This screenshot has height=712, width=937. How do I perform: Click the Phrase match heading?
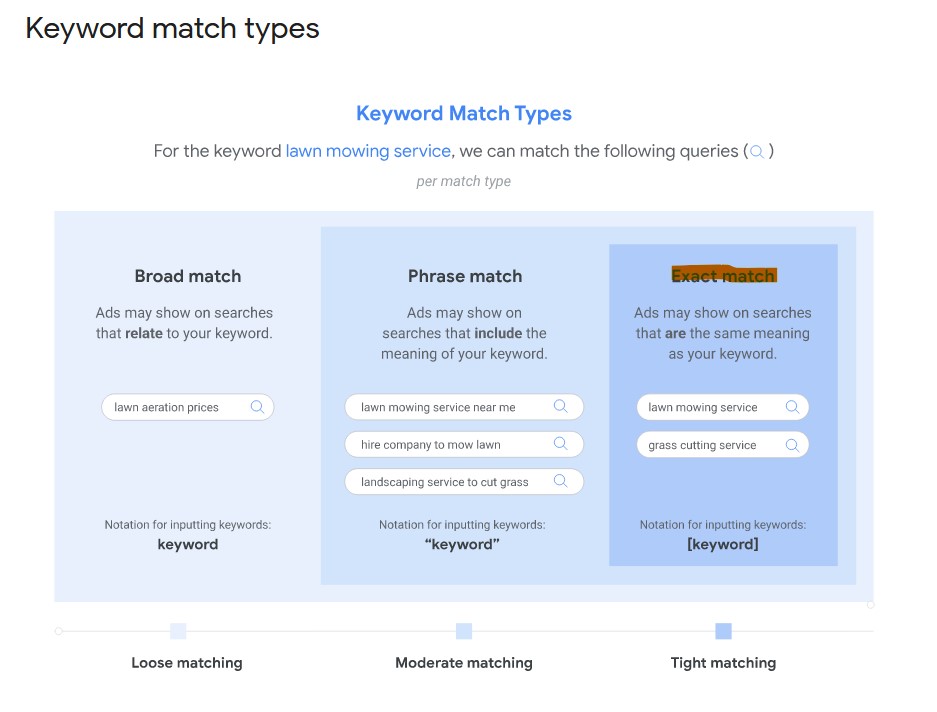465,276
